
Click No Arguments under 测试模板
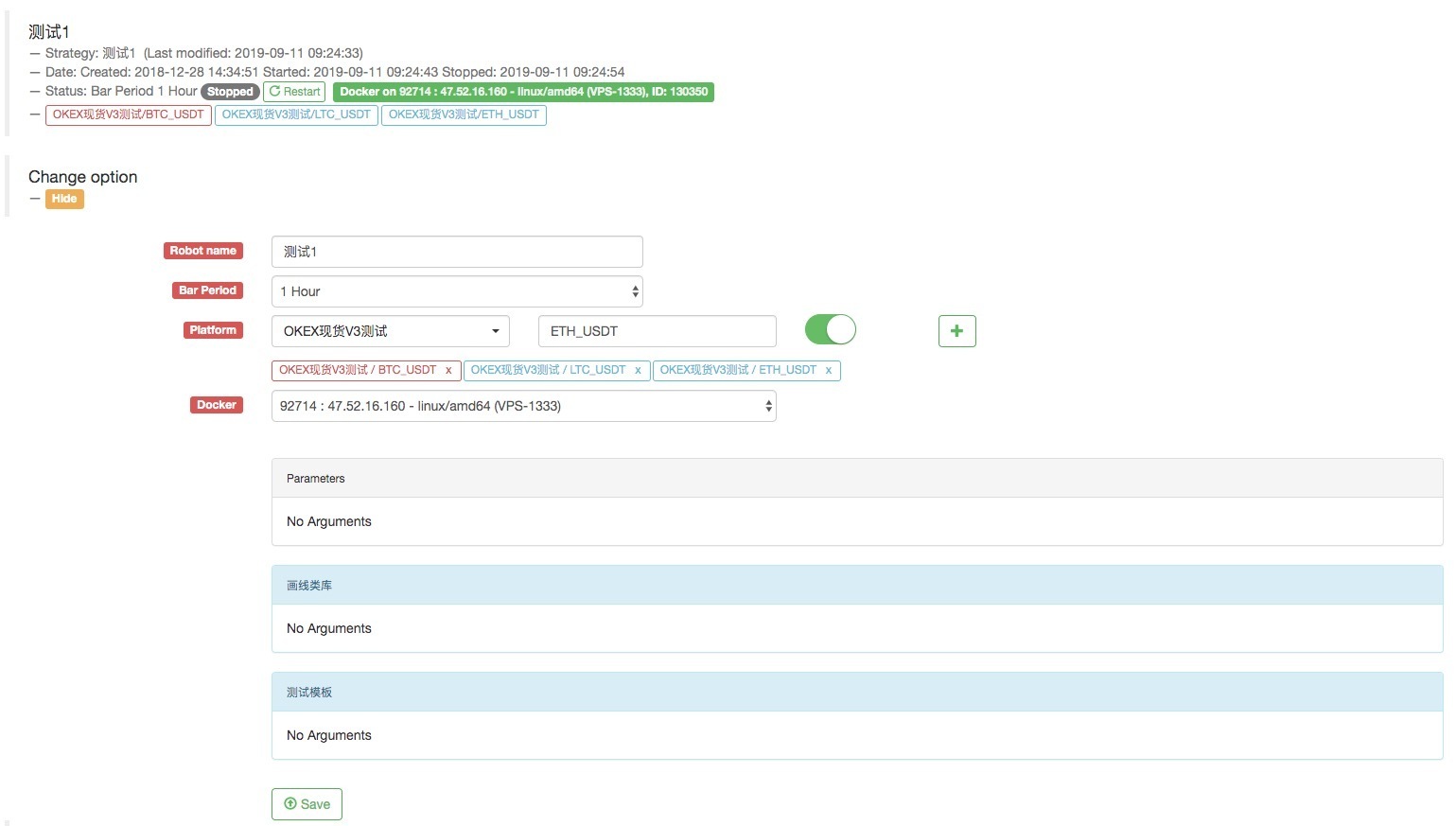(329, 735)
